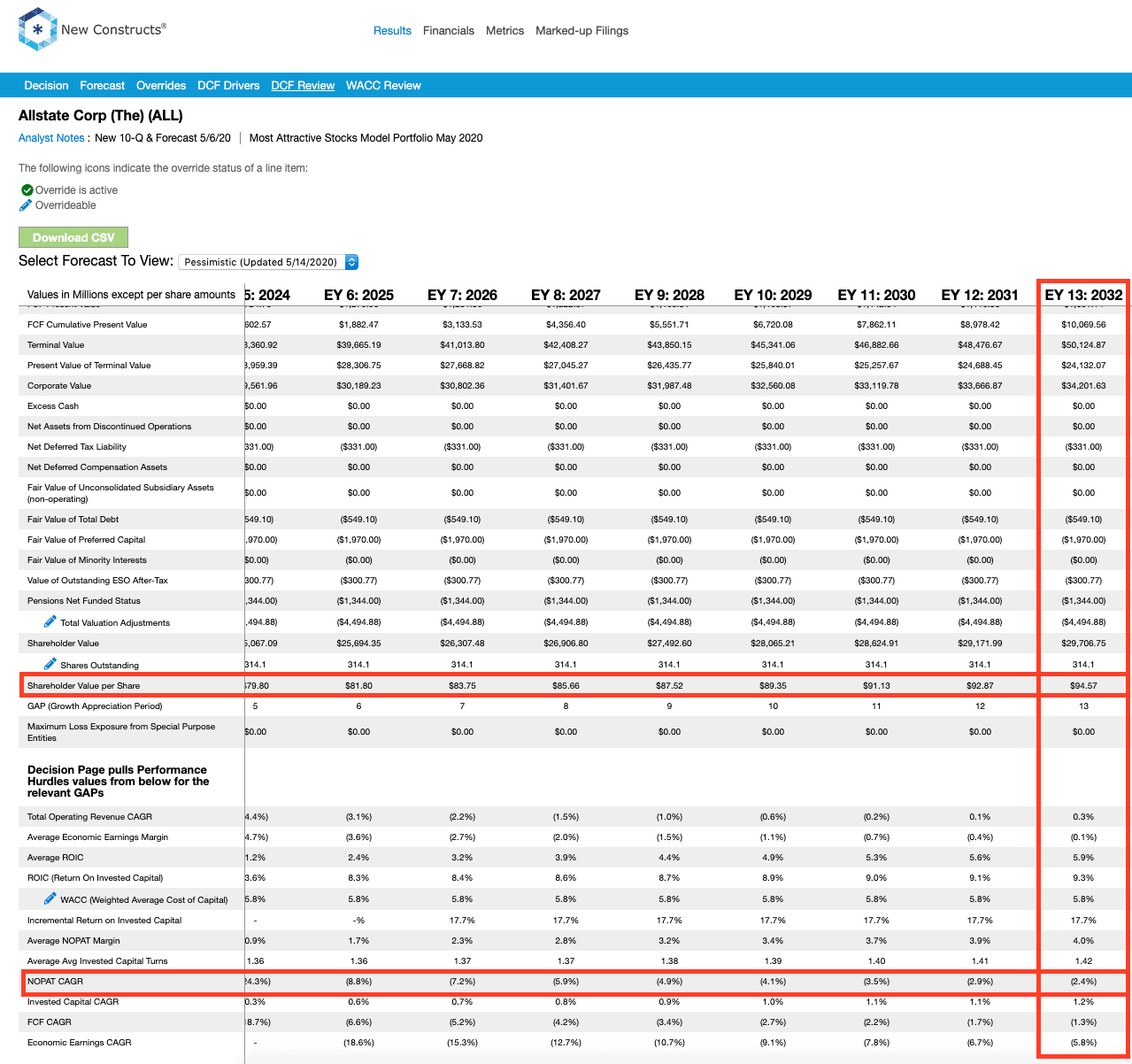Viewport: 1132px width, 1064px height.
Task: Click NOPAT CAGR (8.8%) in EY 6
Action: [358, 982]
